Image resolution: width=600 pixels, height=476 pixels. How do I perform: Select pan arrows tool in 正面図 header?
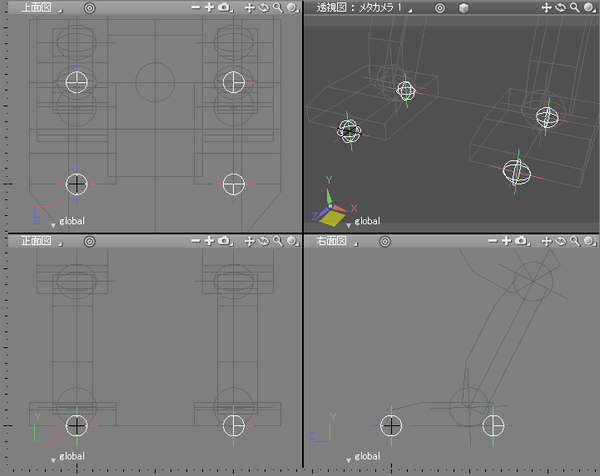click(x=249, y=241)
